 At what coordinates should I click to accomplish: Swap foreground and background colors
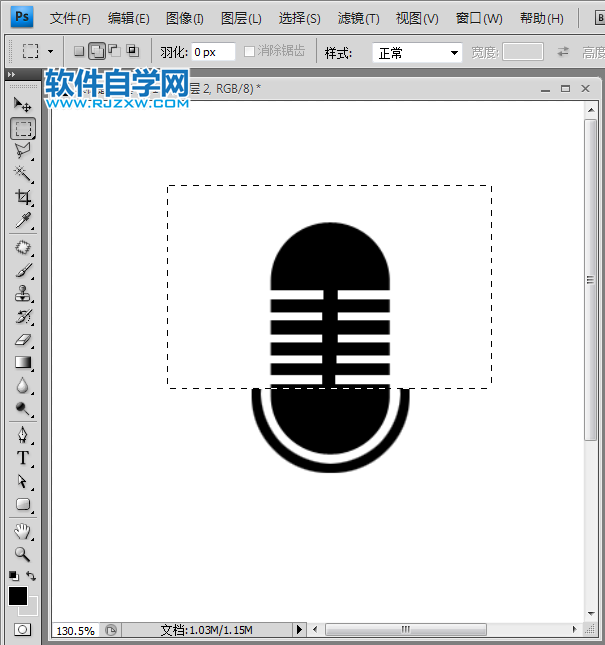31,576
